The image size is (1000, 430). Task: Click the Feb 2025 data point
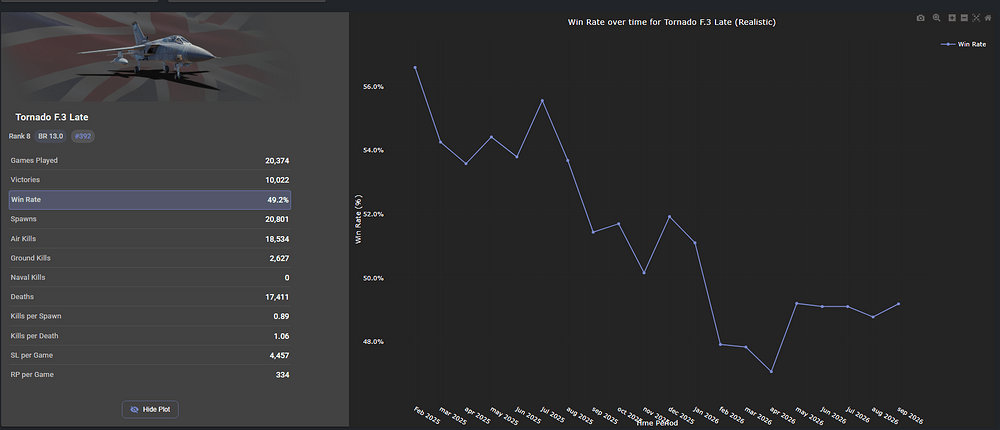[x=415, y=68]
